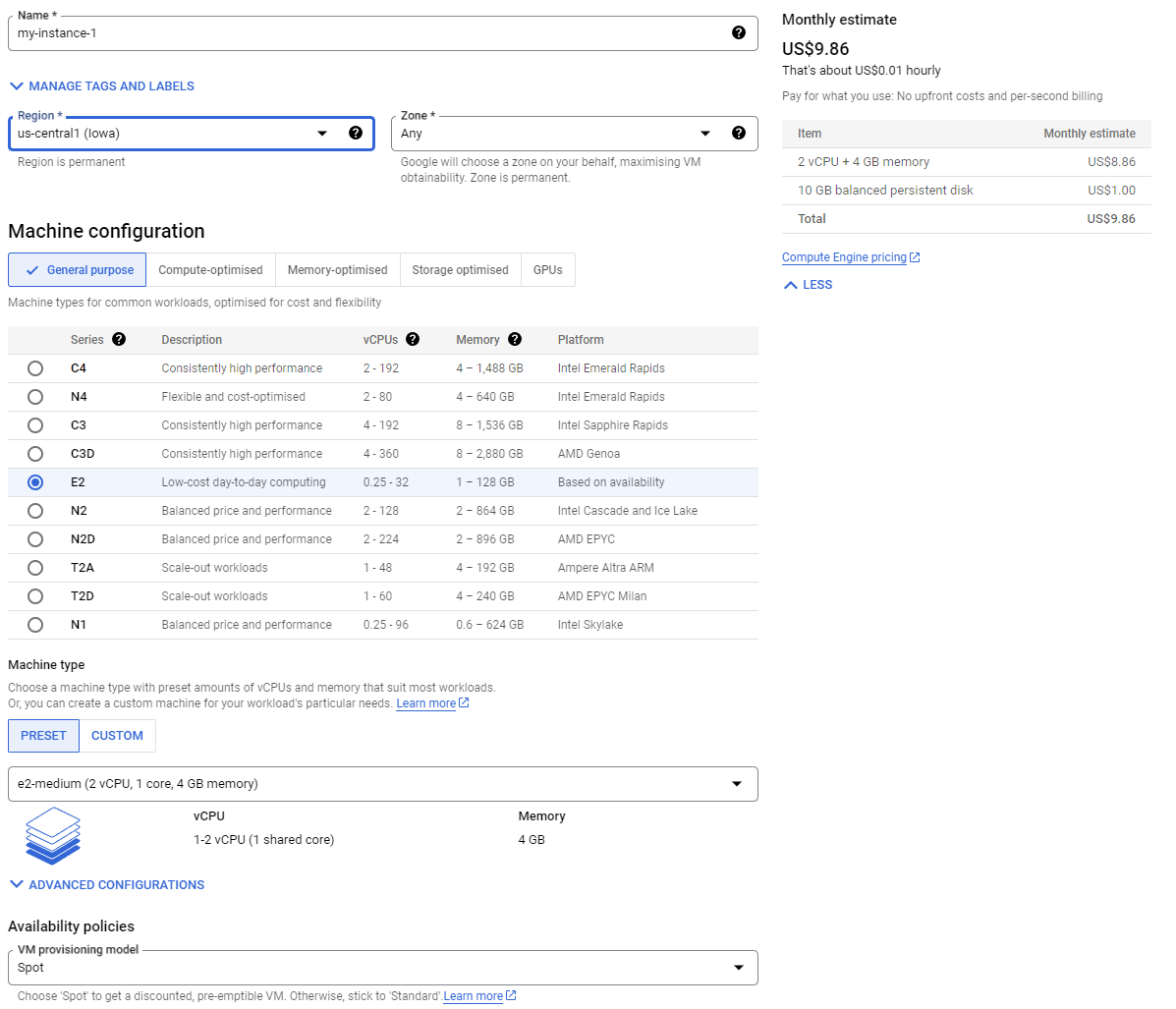This screenshot has width=1176, height=1009.
Task: Switch to the Compute-optimised tab
Action: point(210,269)
